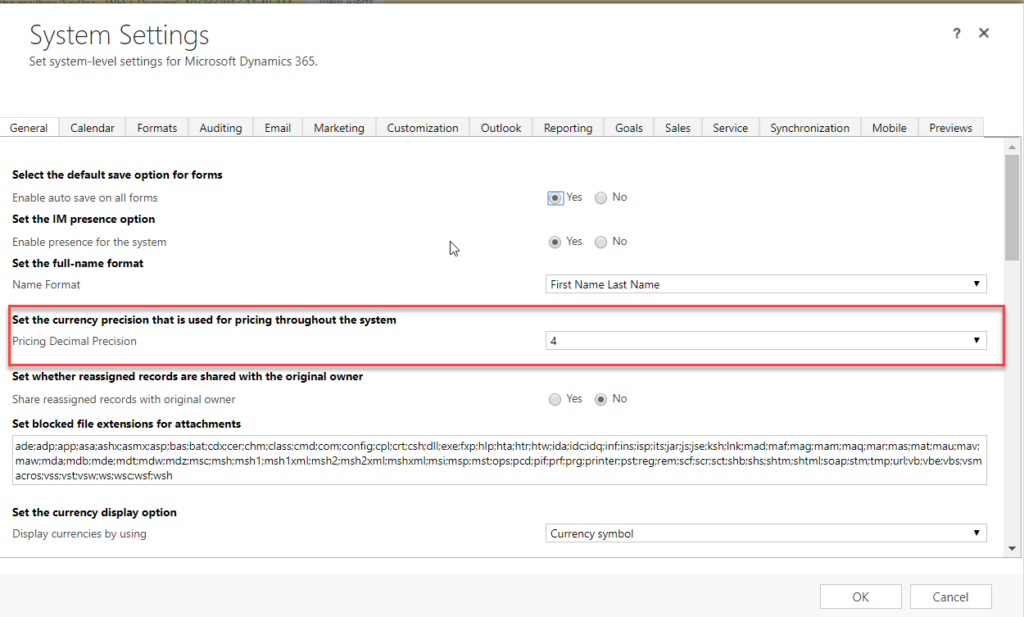Select No for auto save on forms

click(x=601, y=198)
